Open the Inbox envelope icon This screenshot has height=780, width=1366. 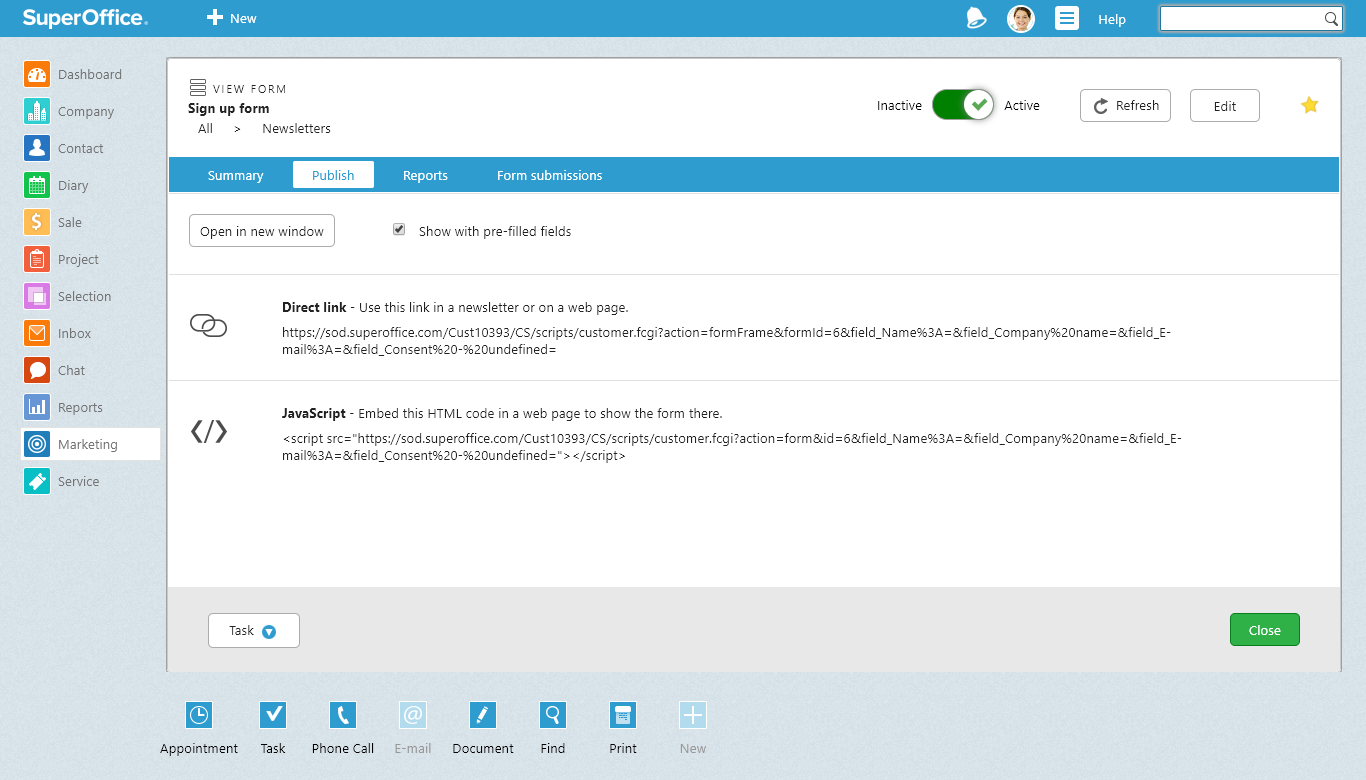click(x=37, y=333)
